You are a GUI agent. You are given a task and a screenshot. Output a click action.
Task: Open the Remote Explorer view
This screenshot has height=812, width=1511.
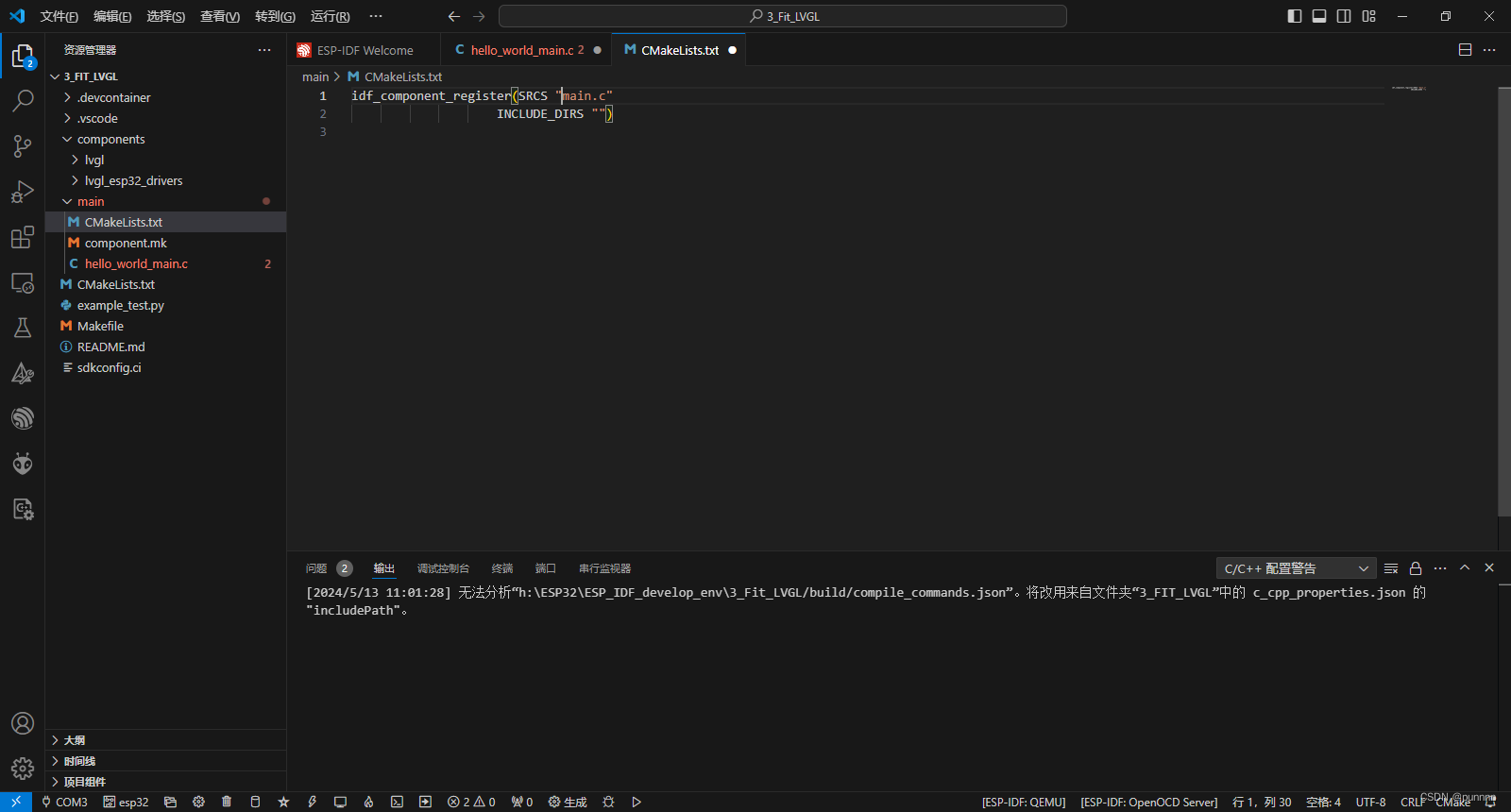[x=23, y=282]
